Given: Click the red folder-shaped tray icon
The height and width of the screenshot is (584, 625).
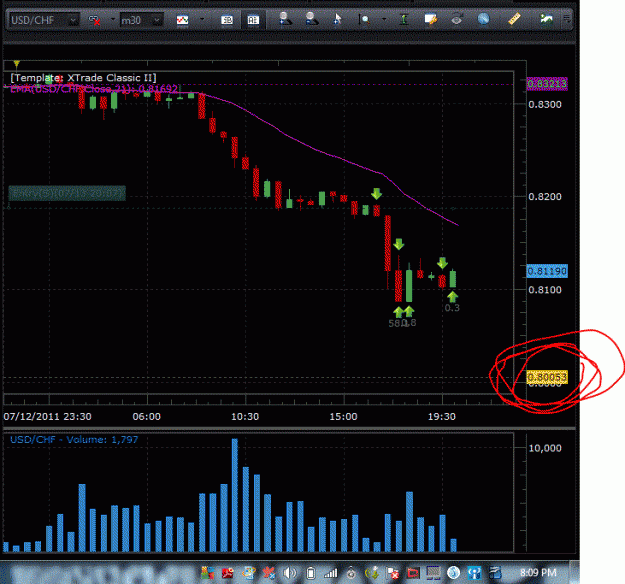Looking at the screenshot, I should (413, 573).
